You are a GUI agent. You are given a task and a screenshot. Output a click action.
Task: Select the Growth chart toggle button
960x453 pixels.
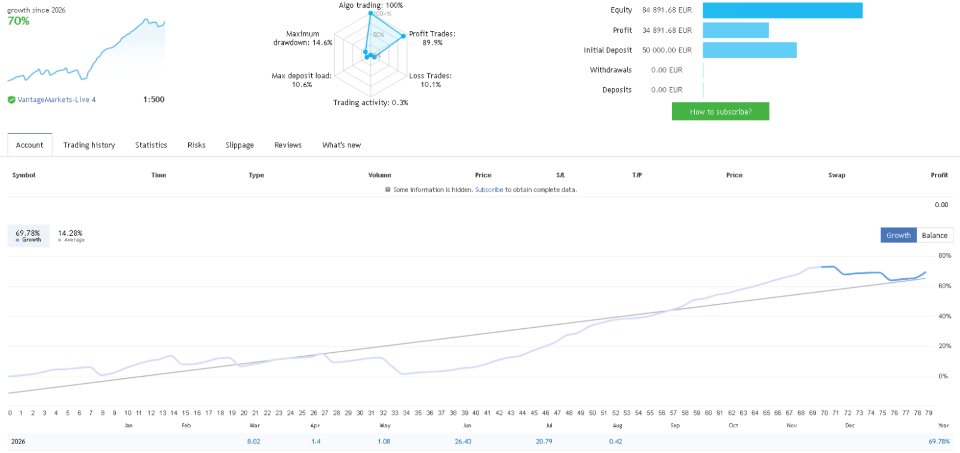click(x=899, y=235)
